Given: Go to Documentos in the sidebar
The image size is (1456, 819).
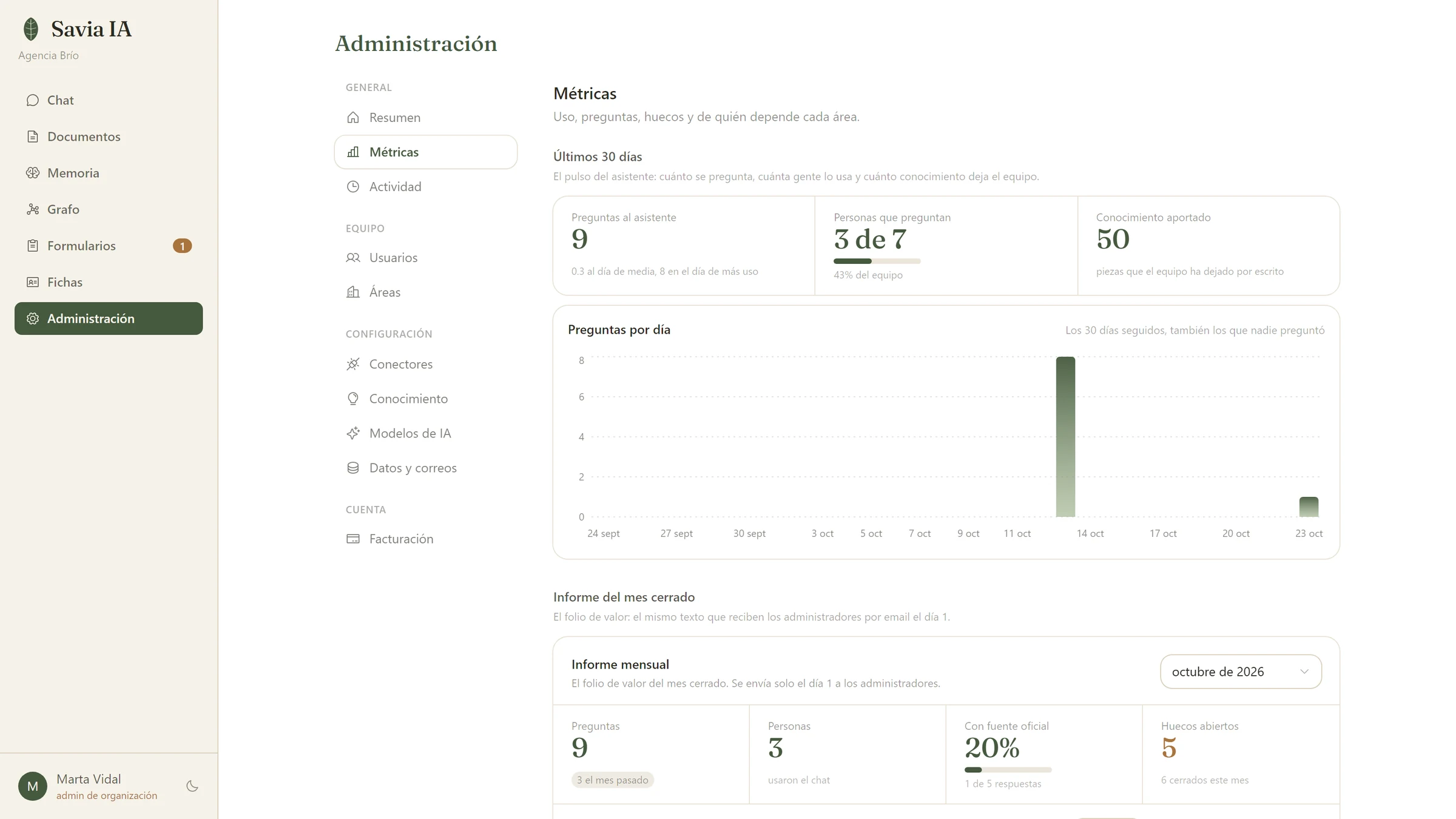Looking at the screenshot, I should [109, 136].
